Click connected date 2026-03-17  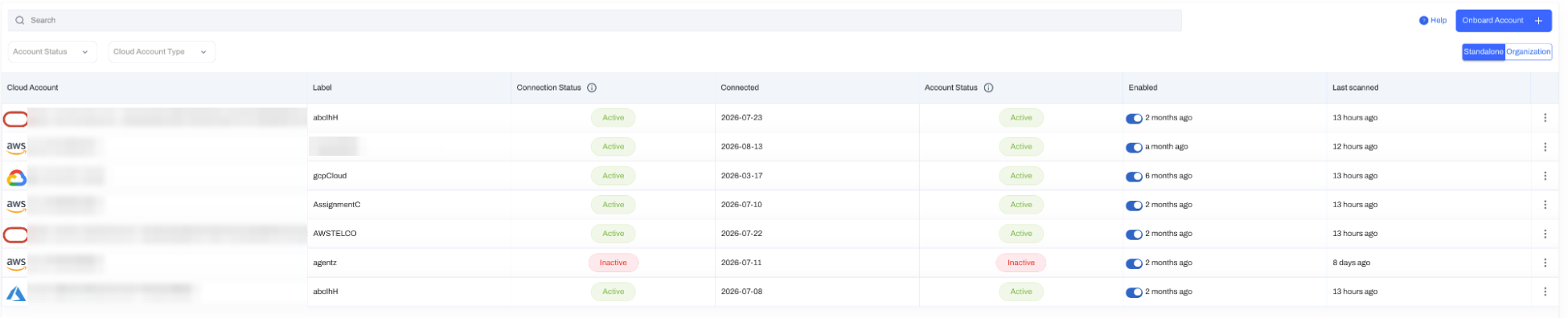[x=741, y=176]
